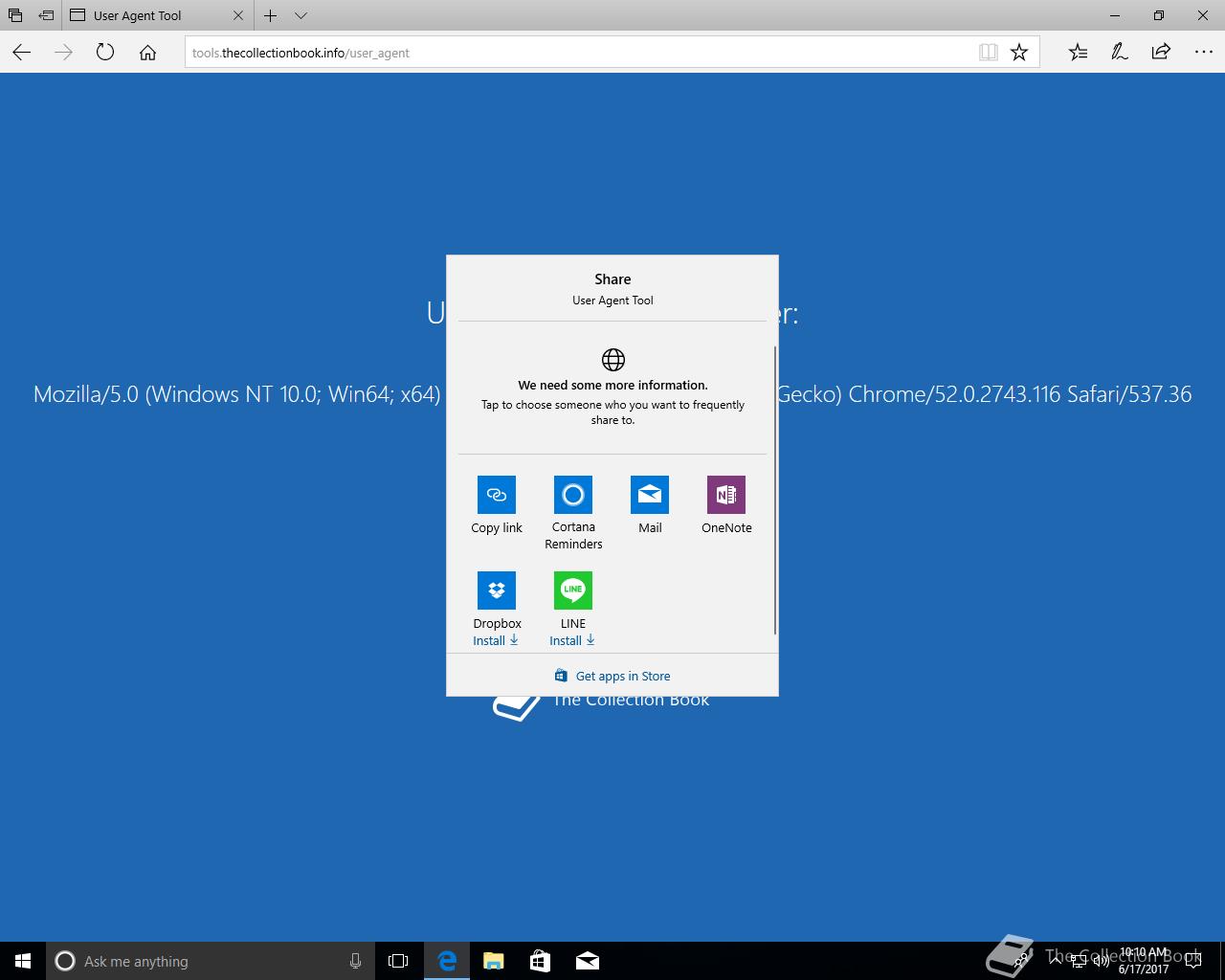Click the user agent string text
The image size is (1225, 980).
[612, 393]
